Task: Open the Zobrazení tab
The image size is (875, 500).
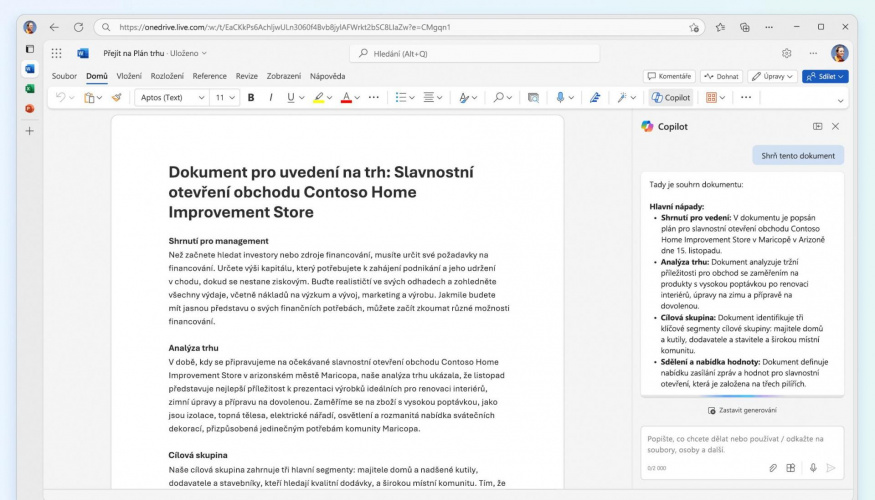Action: click(283, 76)
